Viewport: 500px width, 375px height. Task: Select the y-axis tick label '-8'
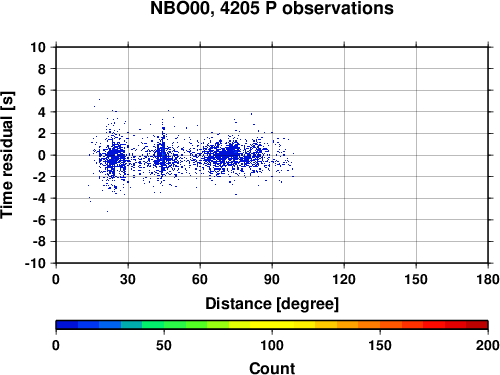coord(39,242)
